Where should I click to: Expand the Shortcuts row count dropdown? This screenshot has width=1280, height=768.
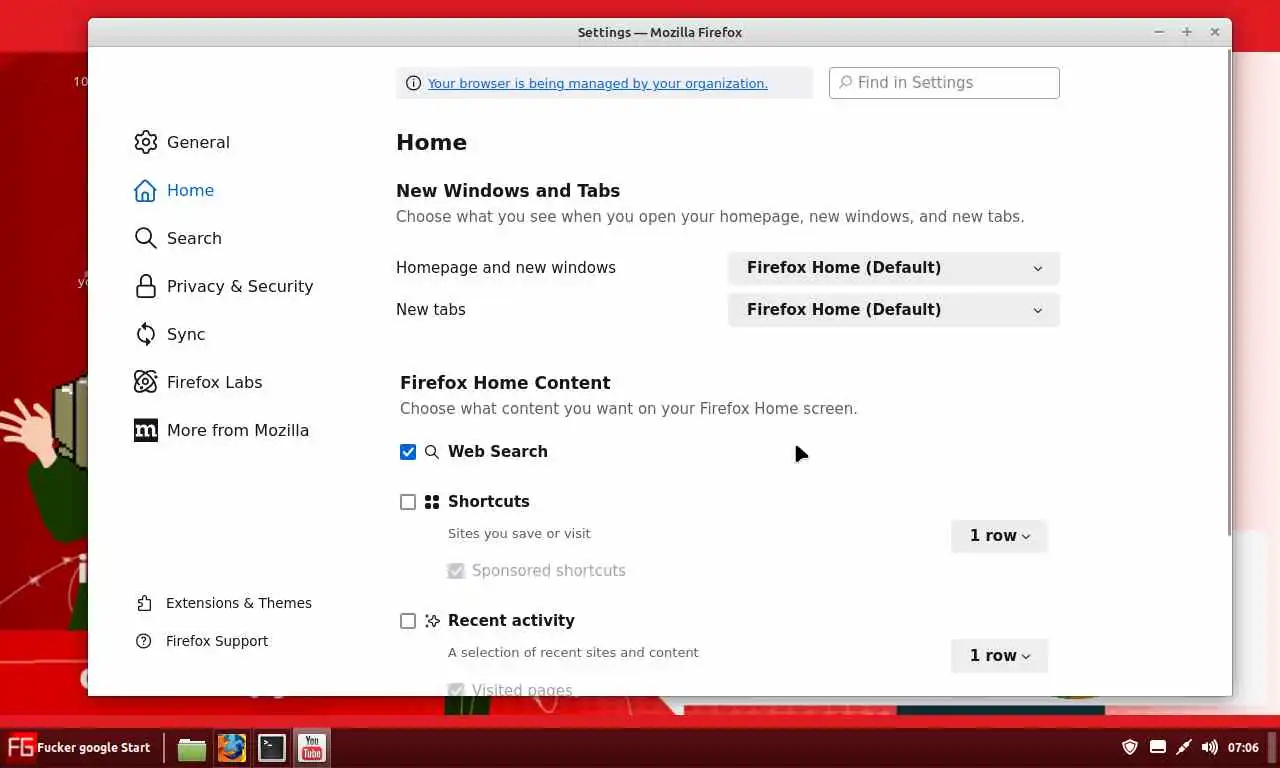pyautogui.click(x=999, y=536)
